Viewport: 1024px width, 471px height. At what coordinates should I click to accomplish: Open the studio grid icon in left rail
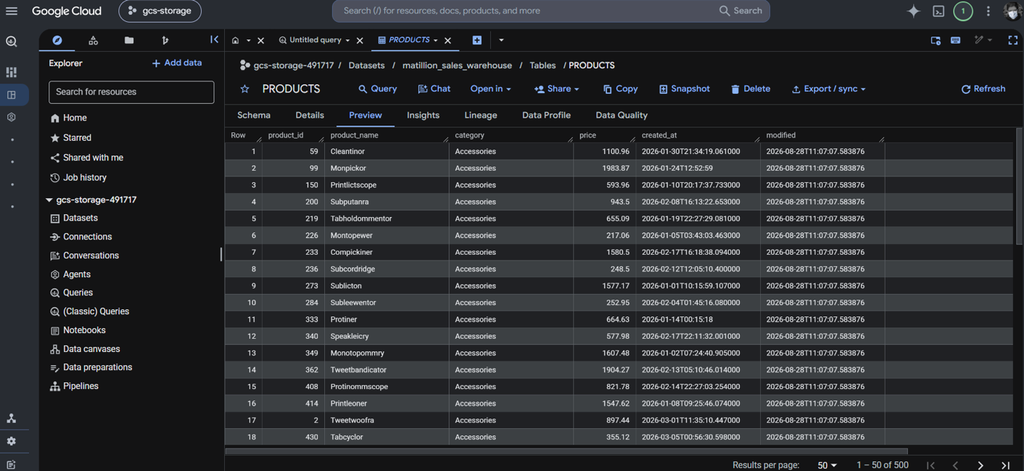point(12,95)
